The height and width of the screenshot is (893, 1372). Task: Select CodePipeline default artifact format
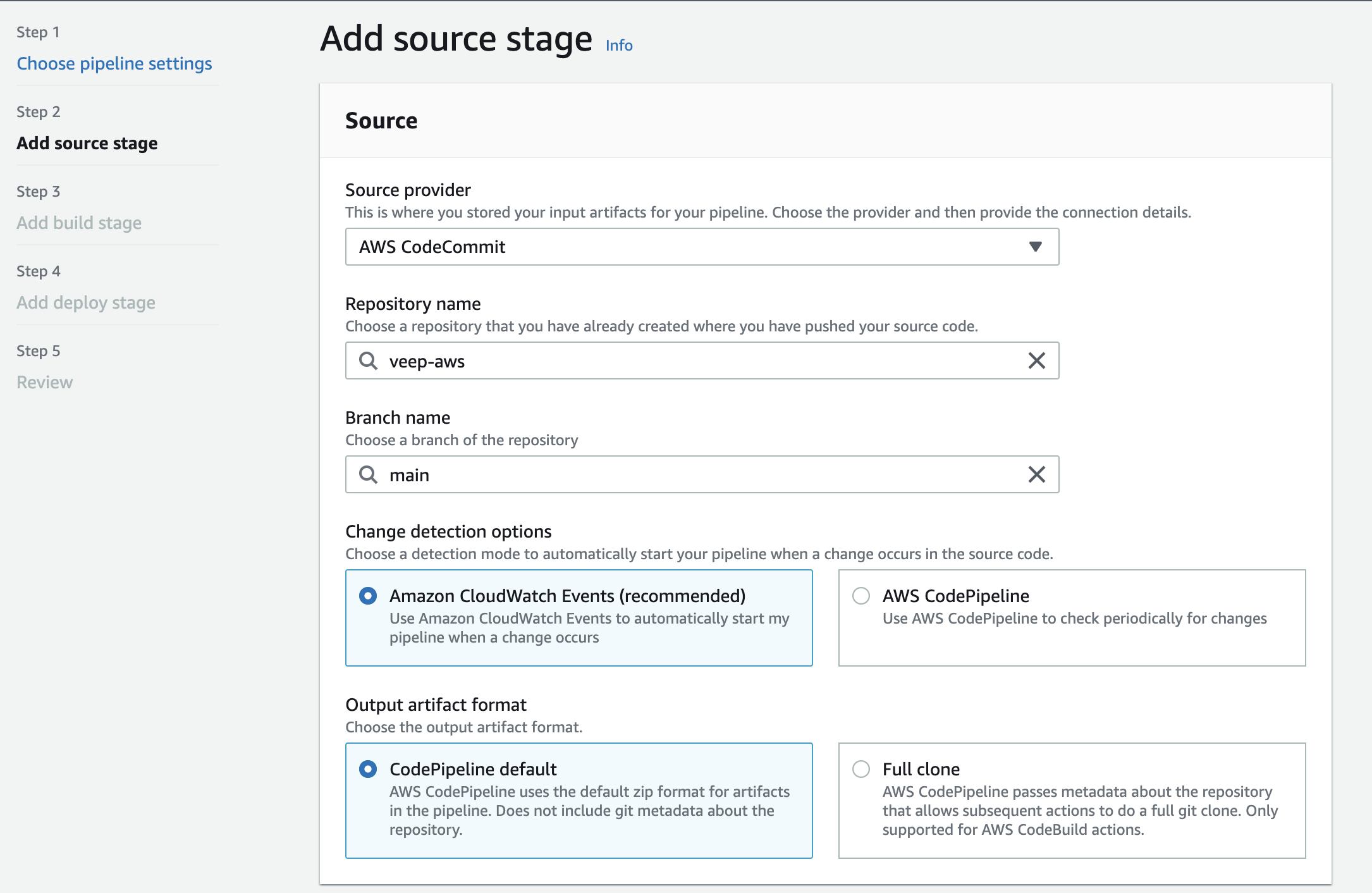tap(367, 768)
